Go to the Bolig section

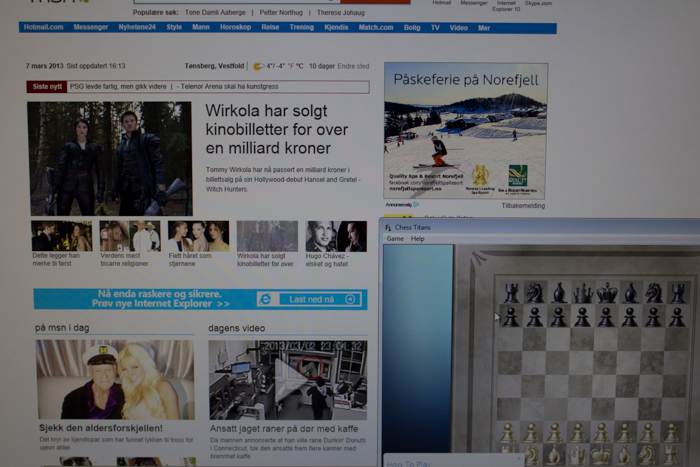(412, 28)
